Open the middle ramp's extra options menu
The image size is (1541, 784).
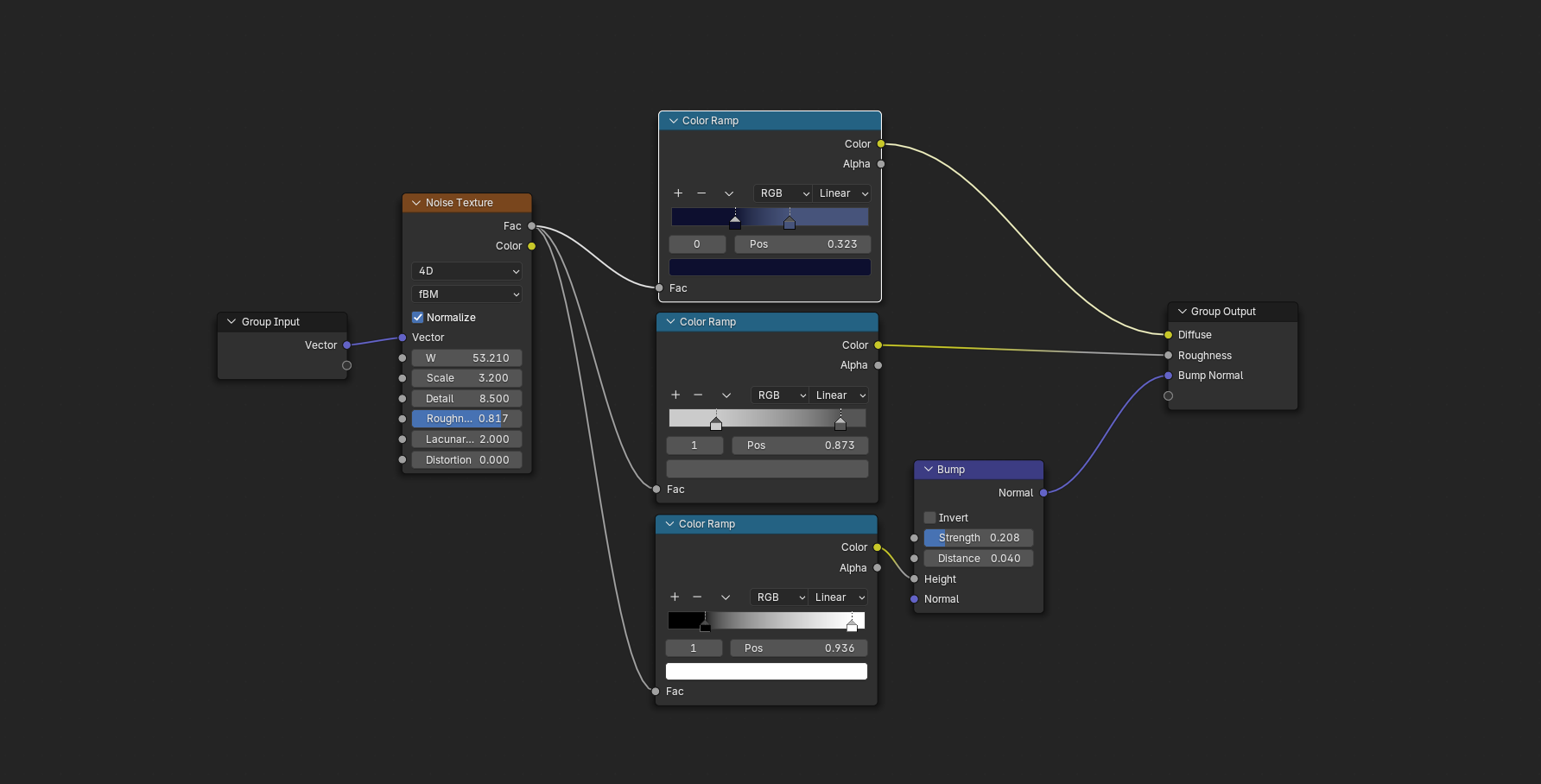pos(726,395)
